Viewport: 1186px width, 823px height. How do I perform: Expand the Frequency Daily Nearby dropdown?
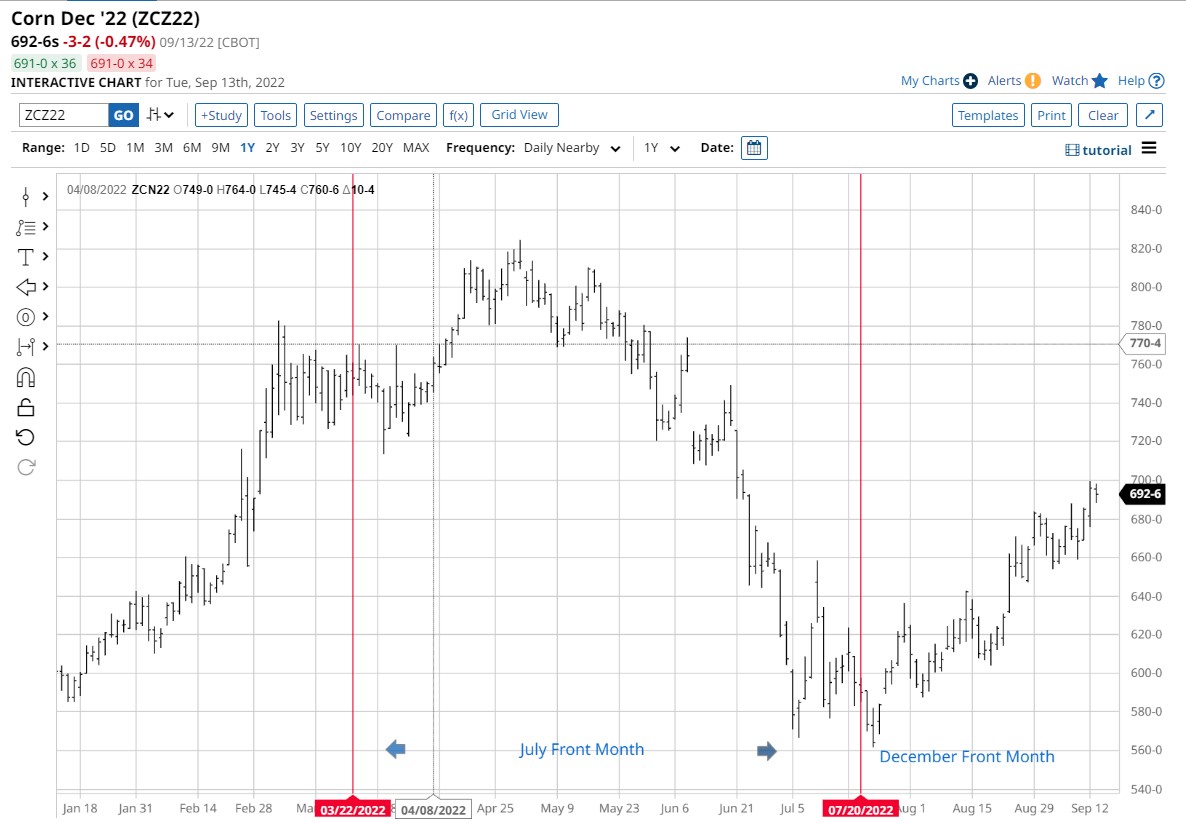(x=569, y=148)
